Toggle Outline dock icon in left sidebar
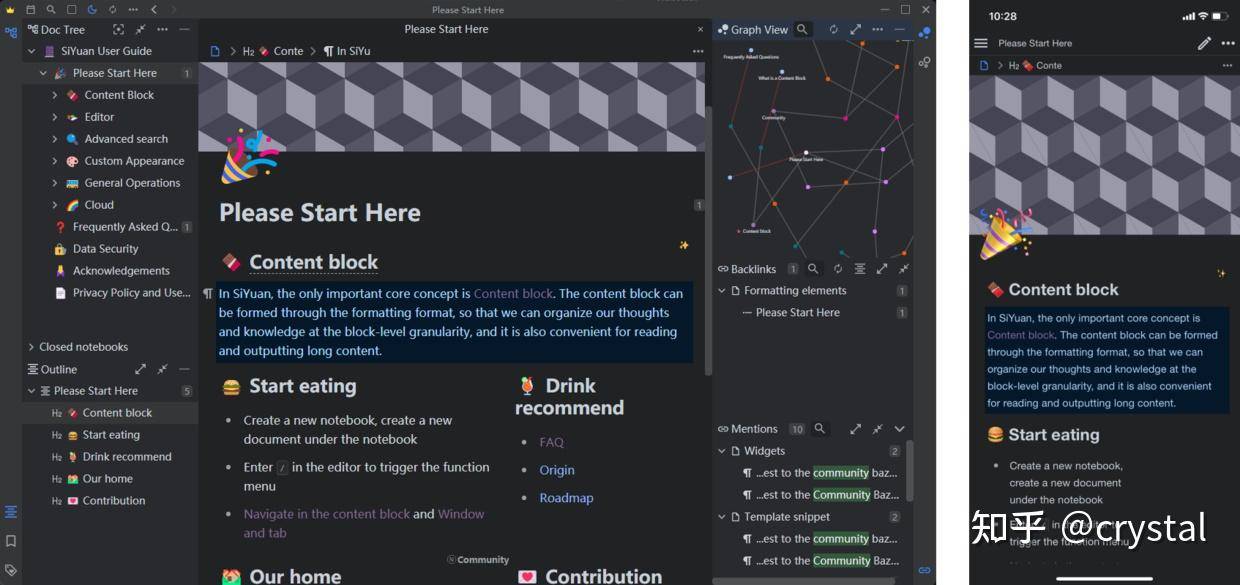The image size is (1240, 585). point(11,512)
